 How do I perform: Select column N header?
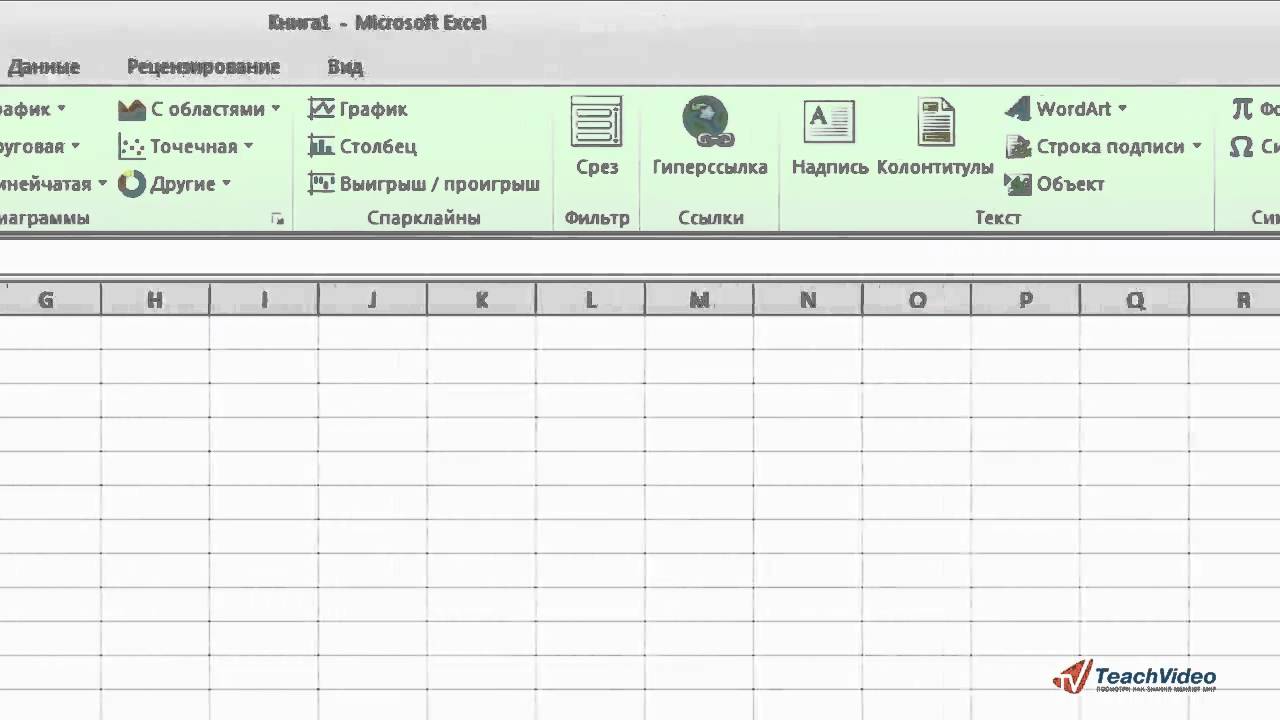pos(808,300)
